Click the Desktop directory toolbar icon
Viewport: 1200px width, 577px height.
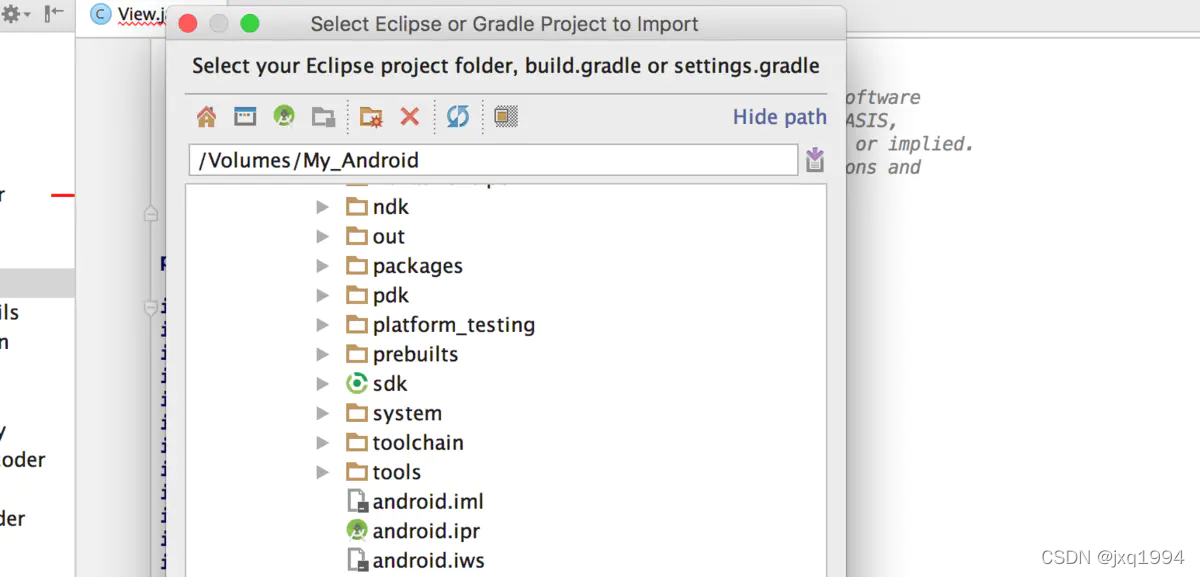coord(246,117)
